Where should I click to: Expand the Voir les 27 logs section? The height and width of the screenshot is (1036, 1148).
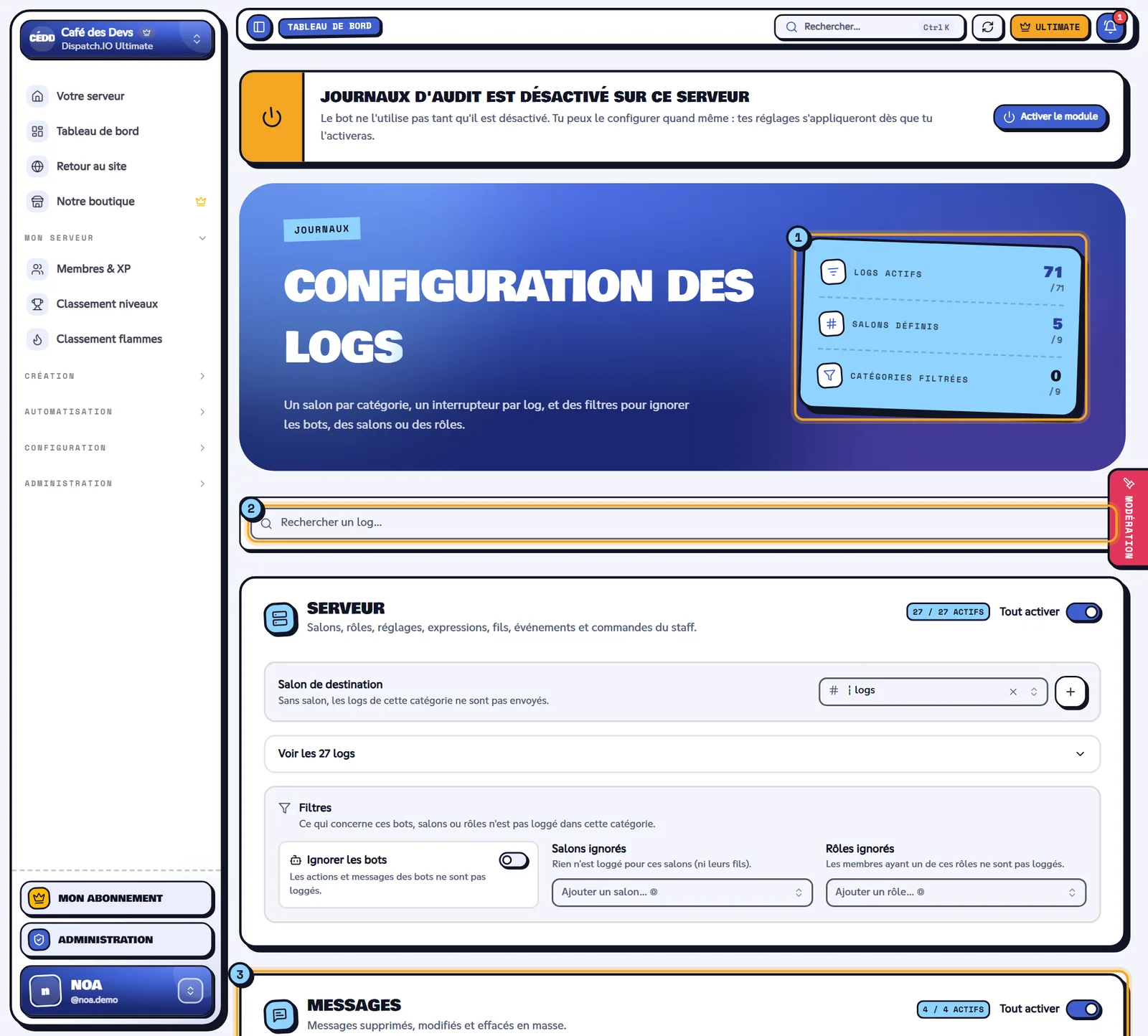pyautogui.click(x=682, y=754)
